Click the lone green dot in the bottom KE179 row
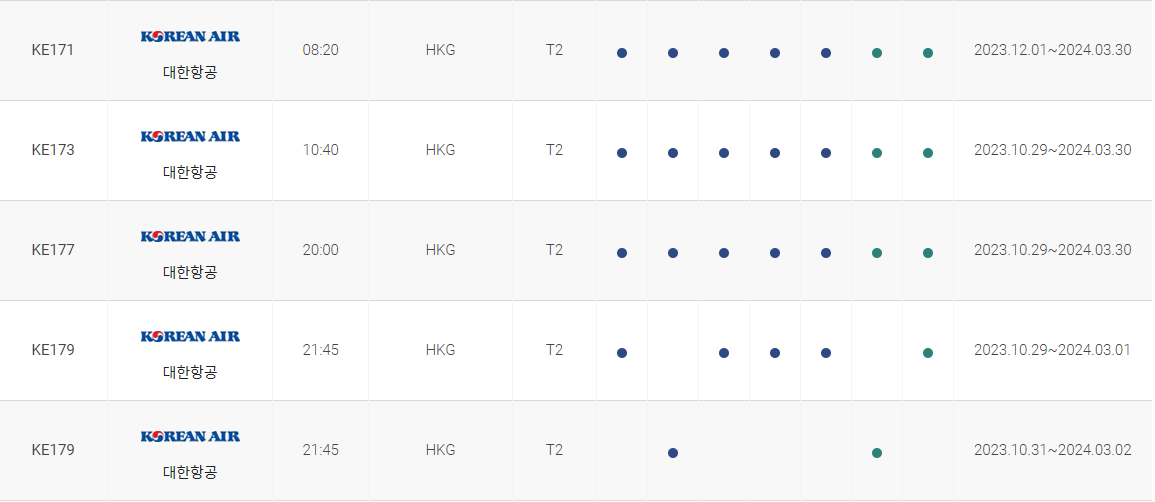 click(x=877, y=453)
